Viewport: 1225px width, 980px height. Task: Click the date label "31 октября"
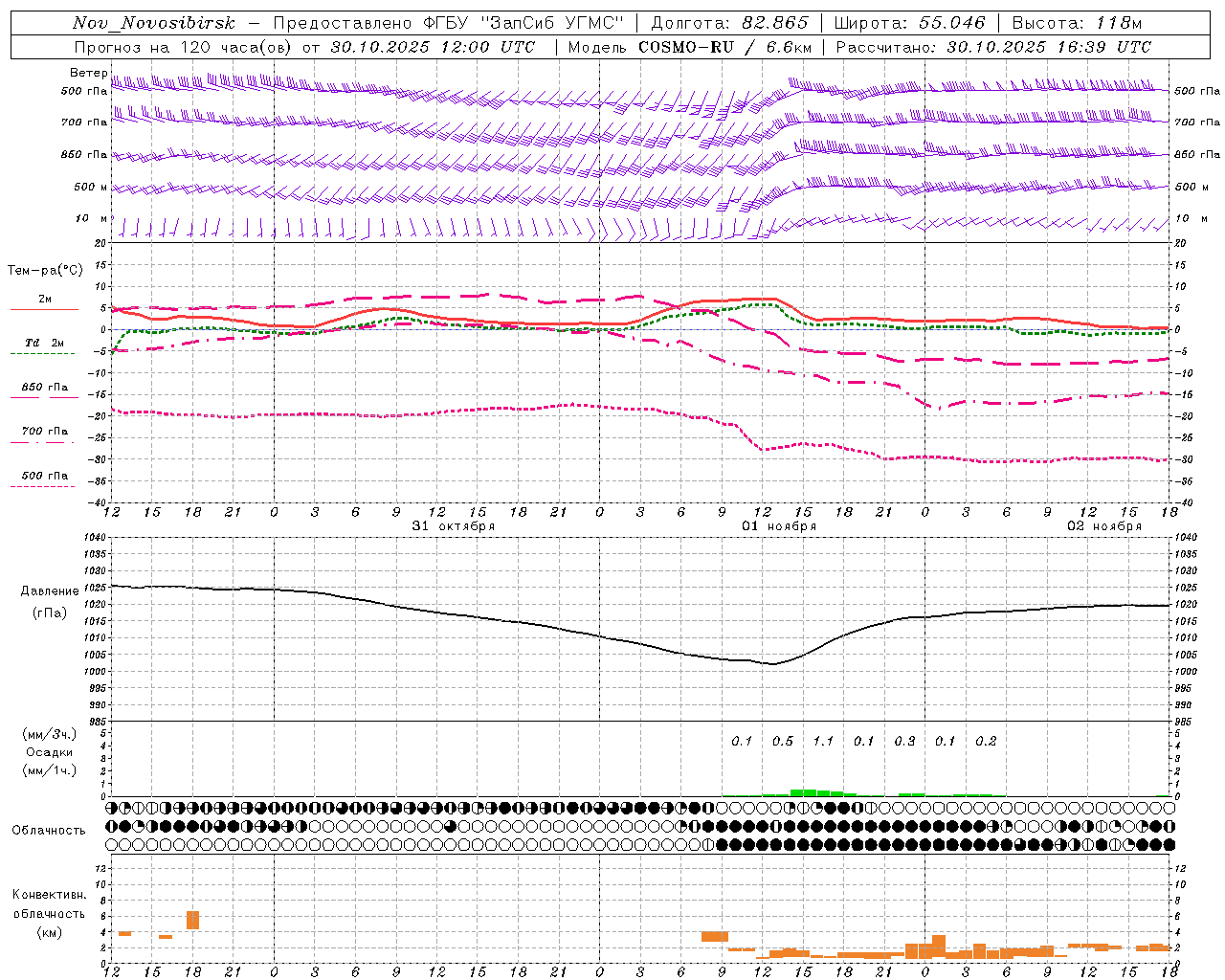pos(454,526)
